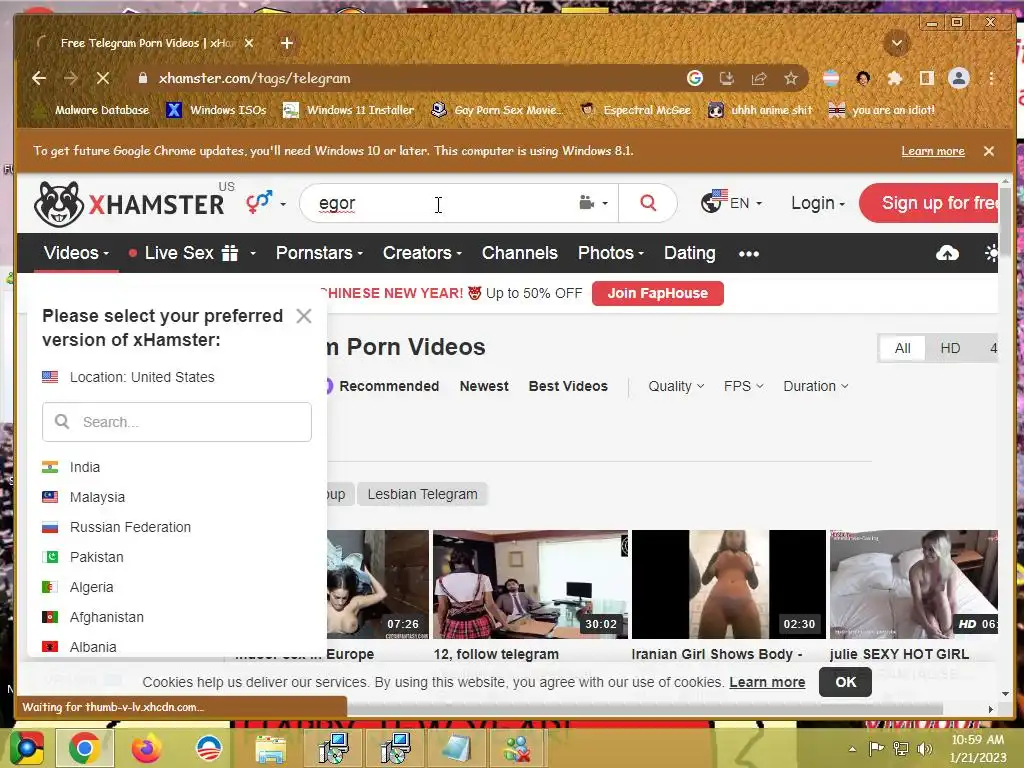Click the Join FapHouse button
This screenshot has width=1024, height=768.
658,293
